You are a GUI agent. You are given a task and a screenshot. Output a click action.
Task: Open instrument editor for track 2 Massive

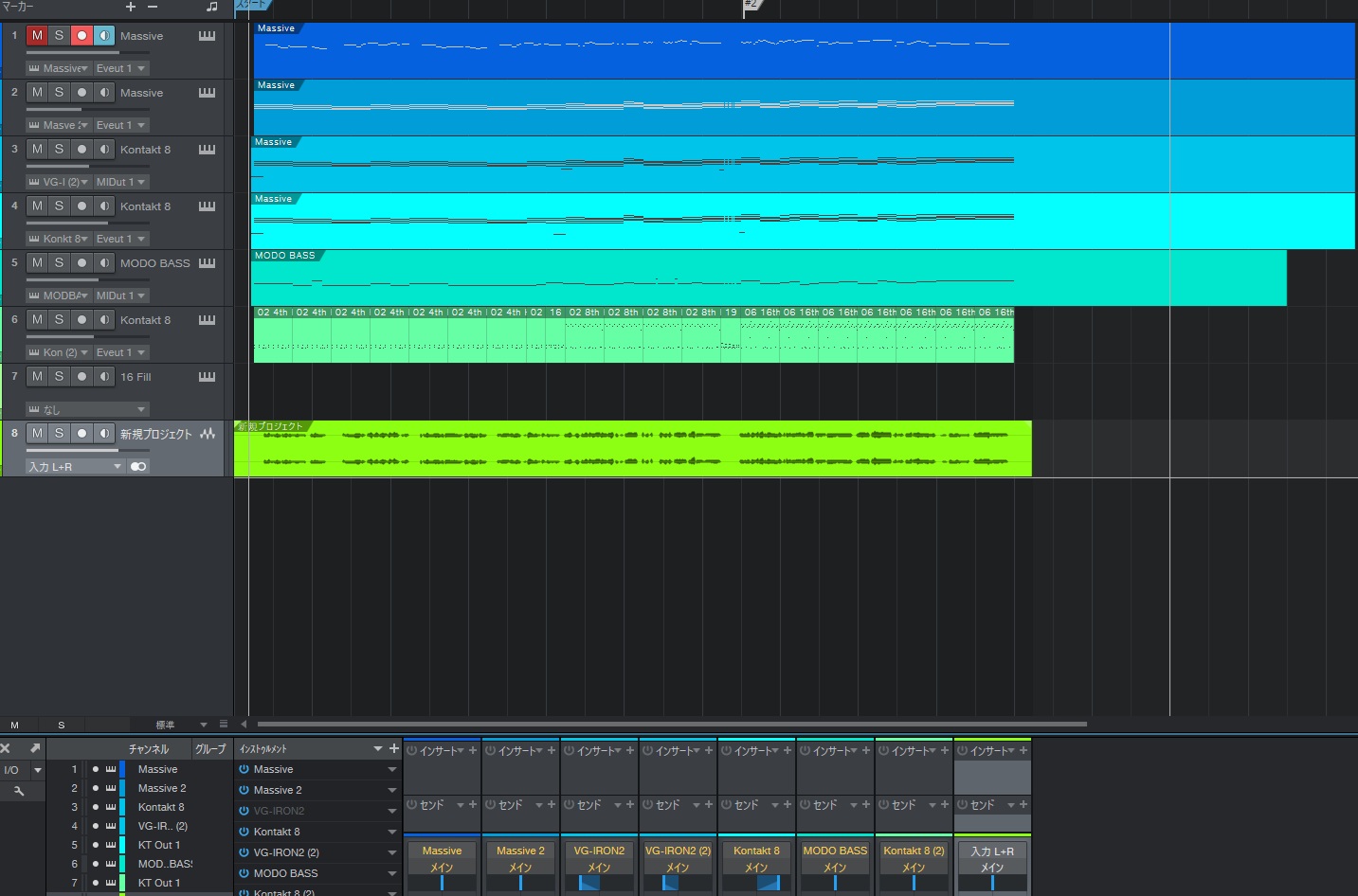[x=207, y=93]
